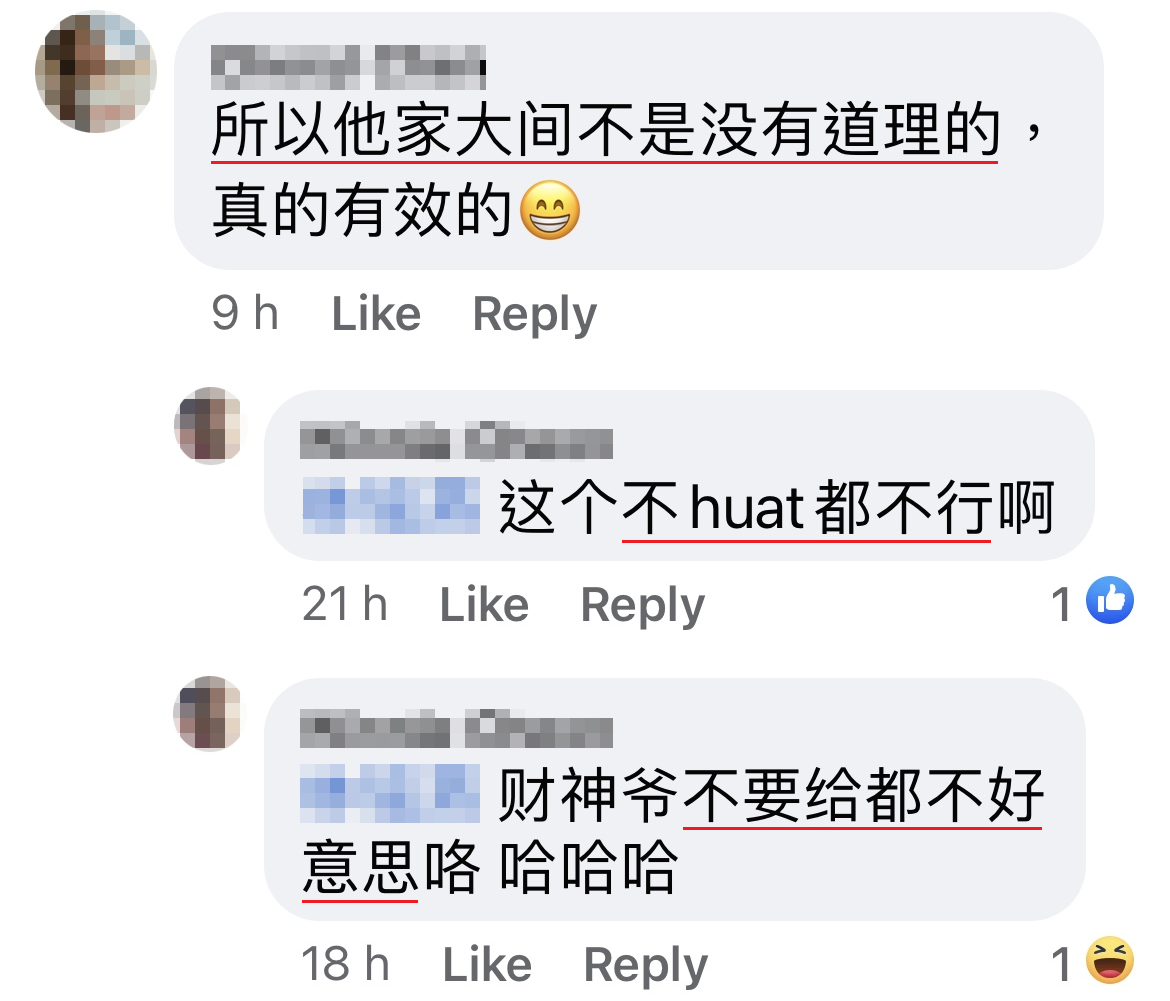The width and height of the screenshot is (1170, 1001).
Task: Click the 18 h timestamp
Action: click(x=345, y=964)
